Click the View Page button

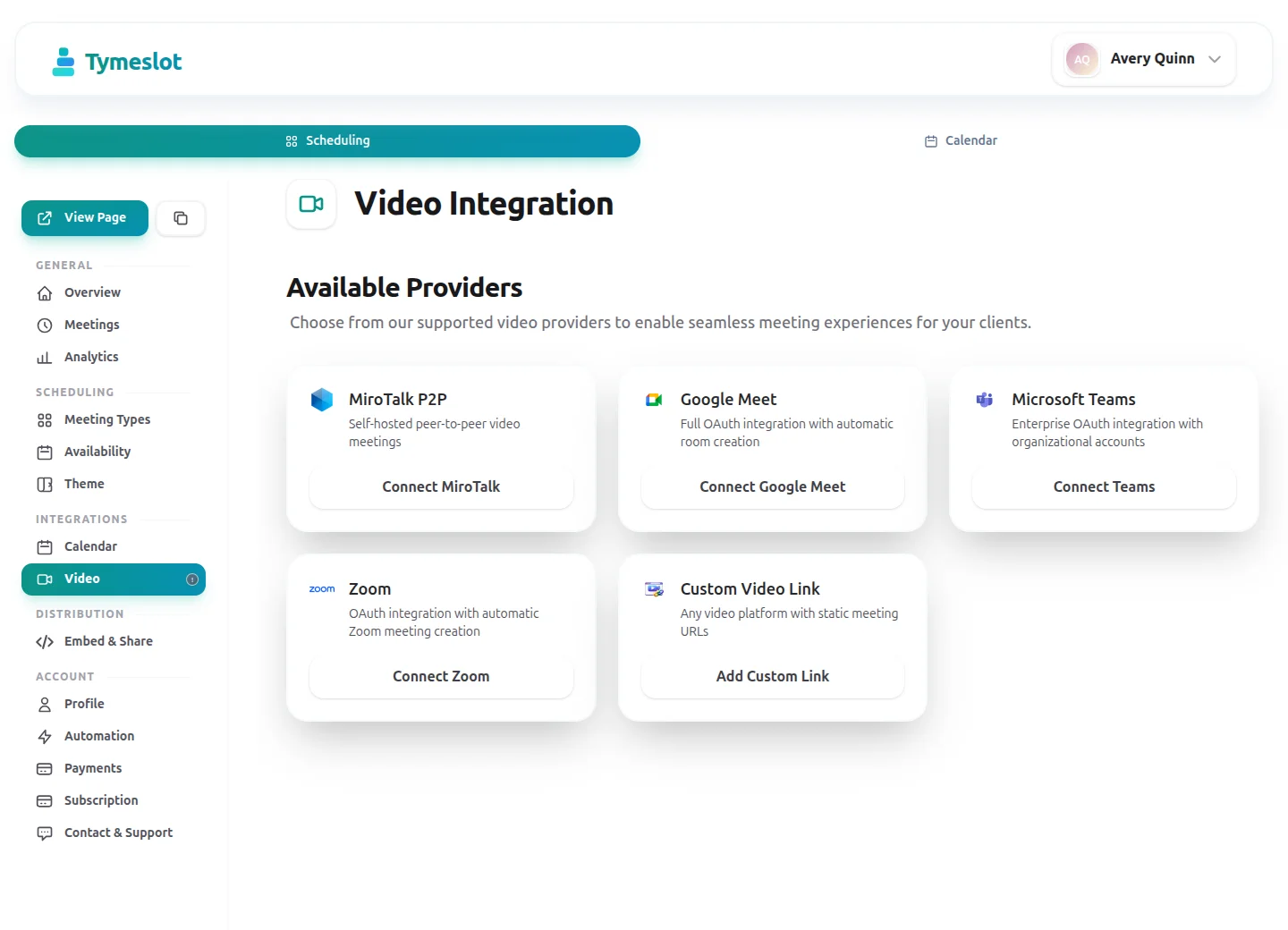pos(85,217)
